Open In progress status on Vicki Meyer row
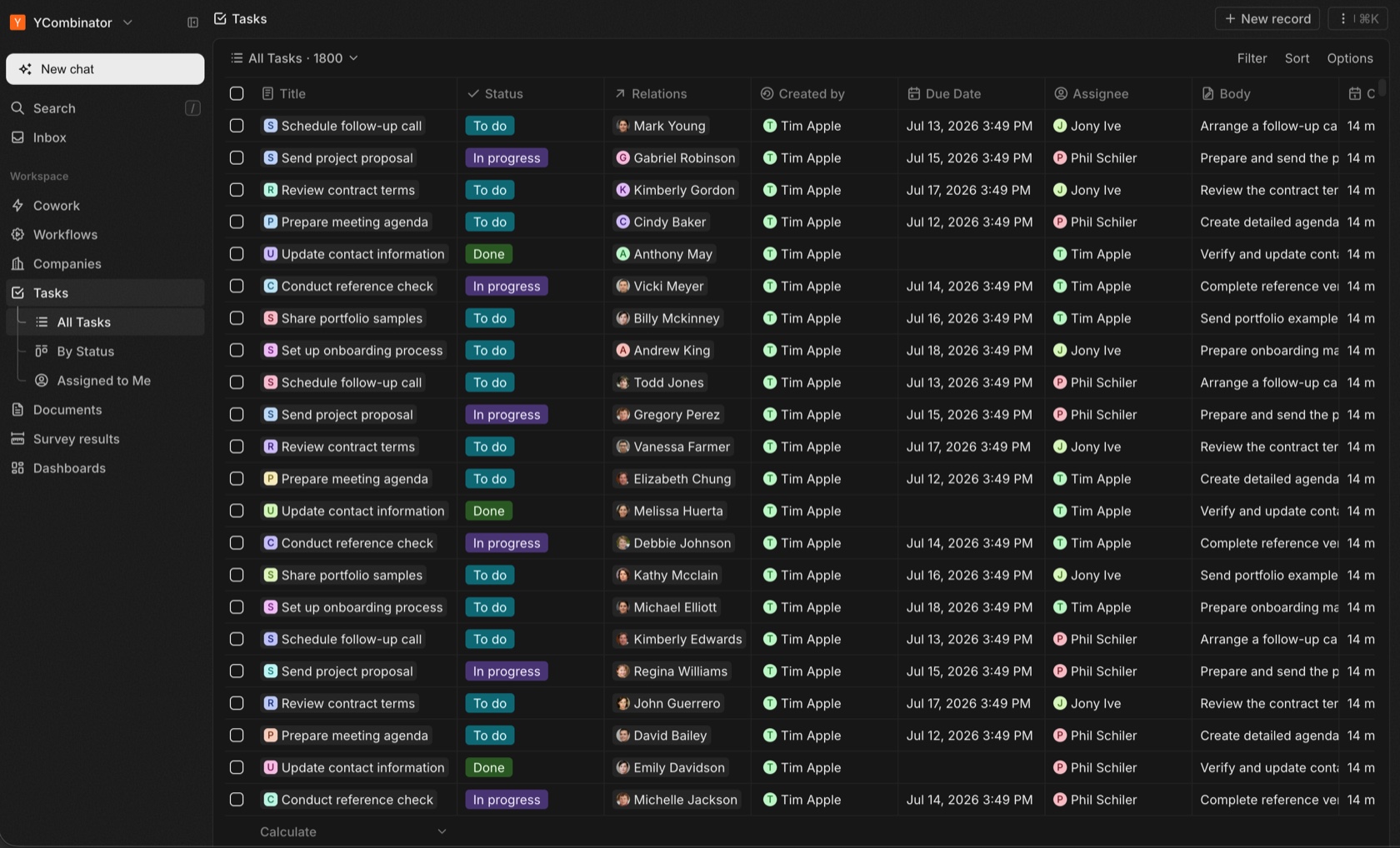1400x848 pixels. coord(507,286)
